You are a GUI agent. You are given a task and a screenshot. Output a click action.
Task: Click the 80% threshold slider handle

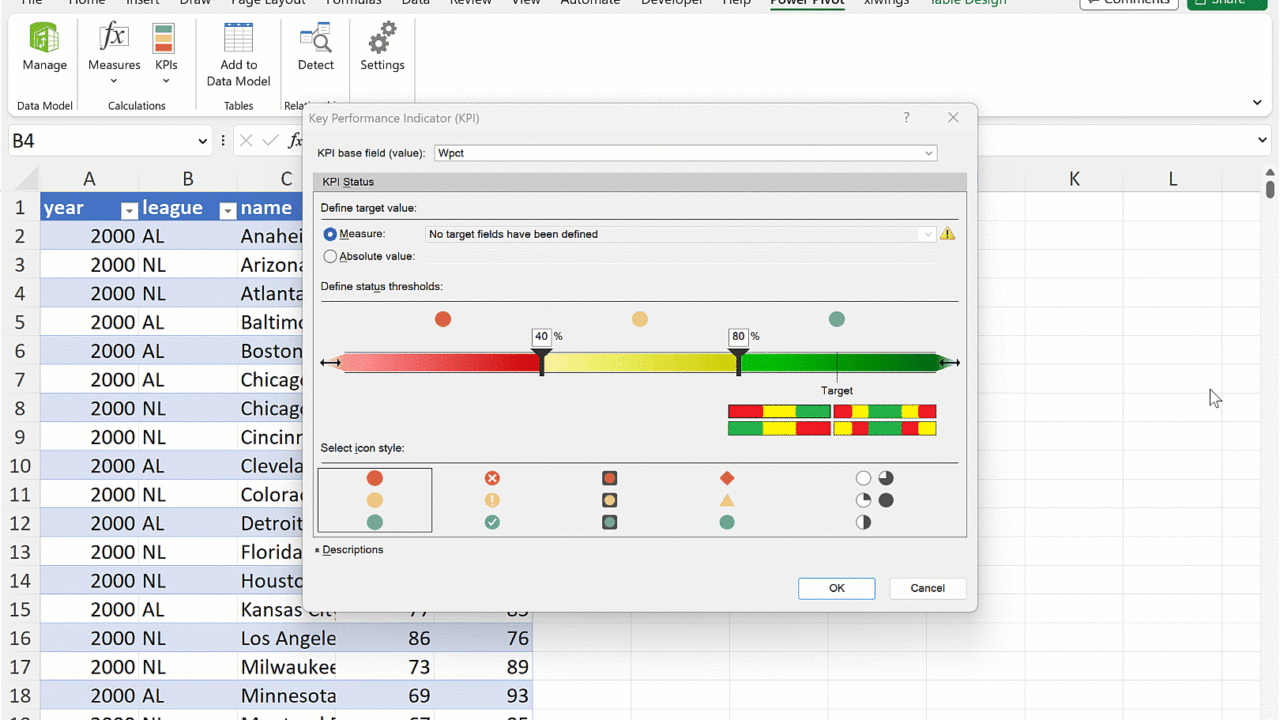739,361
